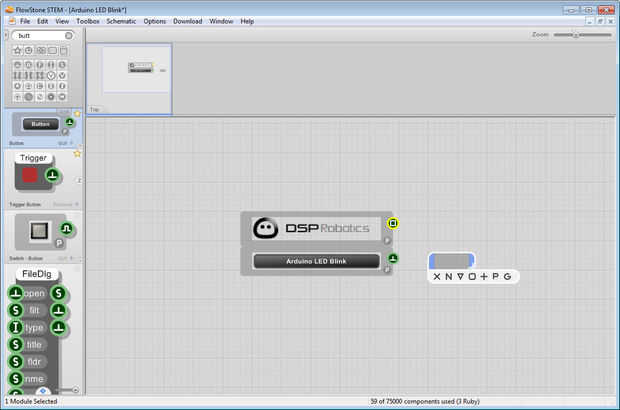The height and width of the screenshot is (410, 620).
Task: Click the grey P connector on Switch Button
Action: click(x=59, y=243)
